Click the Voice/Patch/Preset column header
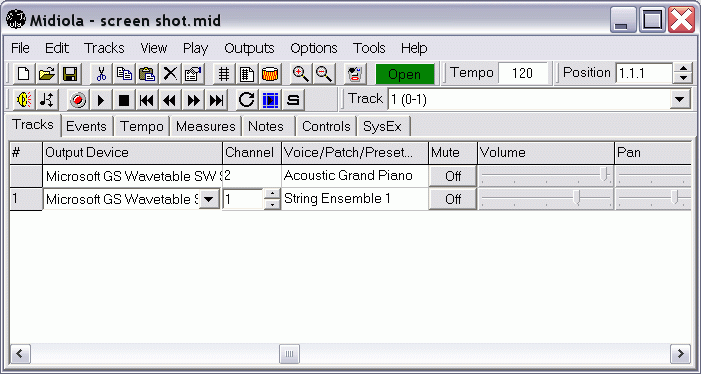Viewport: 701px width, 374px height. coord(355,153)
